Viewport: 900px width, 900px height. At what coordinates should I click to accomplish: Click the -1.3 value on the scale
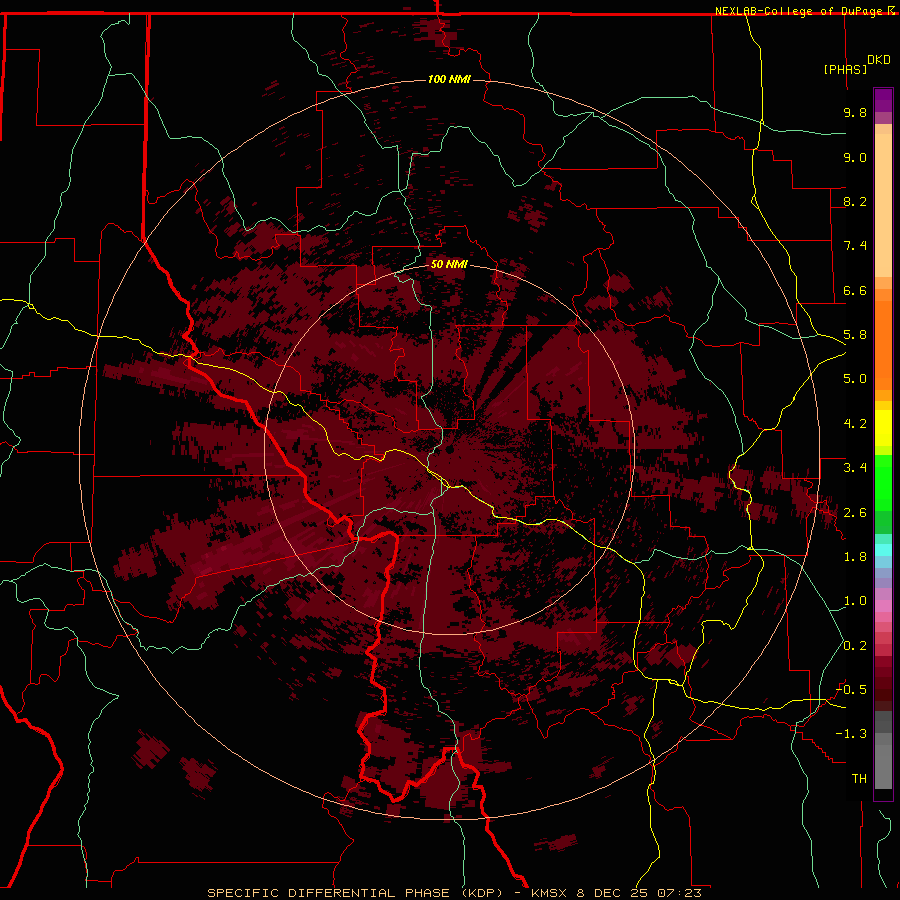pos(852,734)
